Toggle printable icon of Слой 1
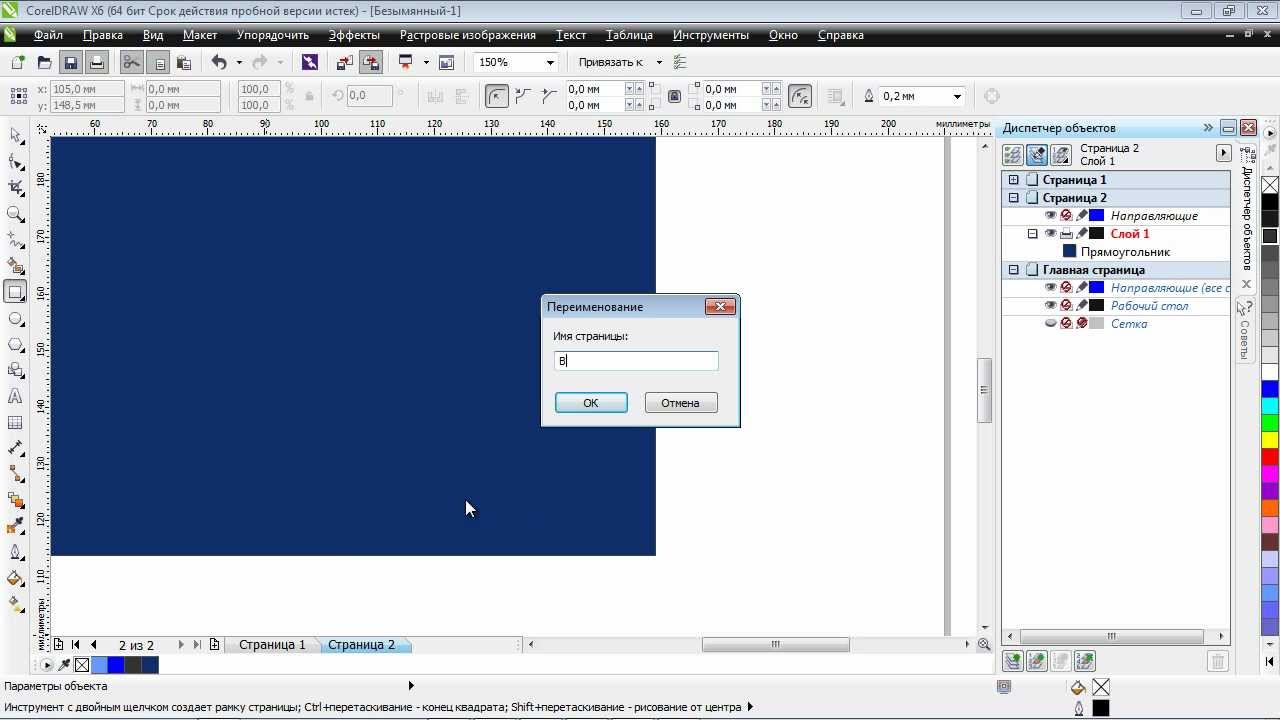This screenshot has height=720, width=1280. (x=1066, y=234)
